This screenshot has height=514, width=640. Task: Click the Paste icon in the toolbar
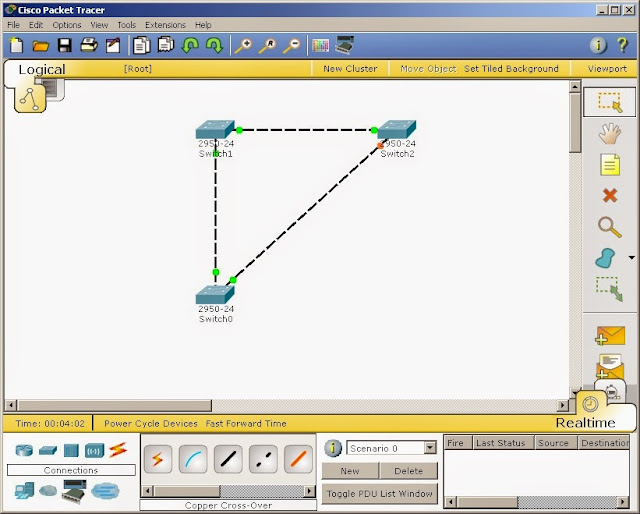point(166,45)
